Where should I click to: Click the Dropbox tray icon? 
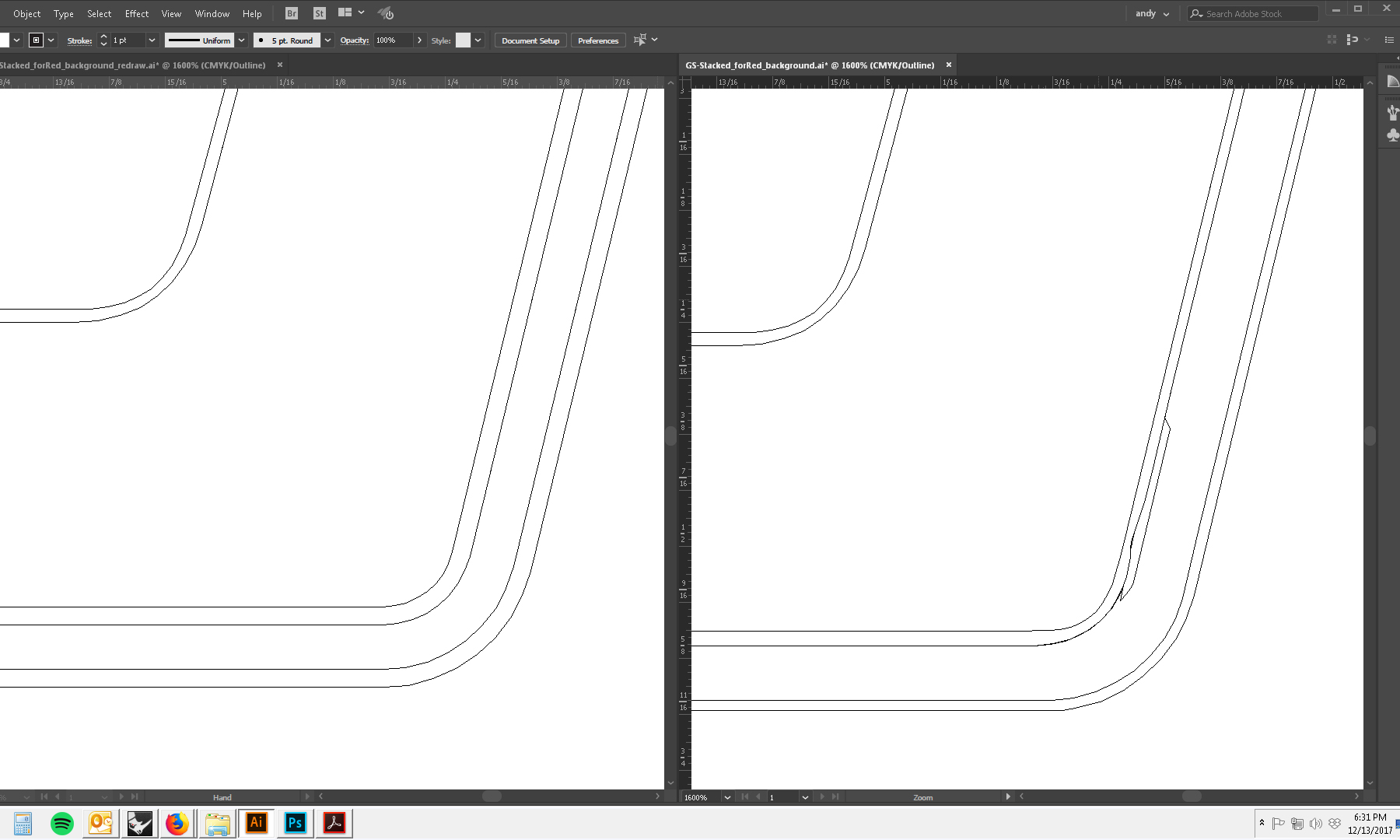(x=1335, y=823)
